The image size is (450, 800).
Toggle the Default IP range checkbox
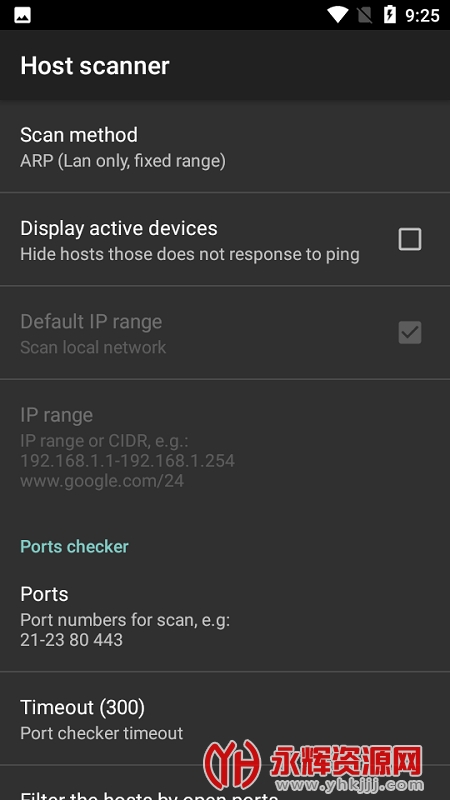click(410, 332)
